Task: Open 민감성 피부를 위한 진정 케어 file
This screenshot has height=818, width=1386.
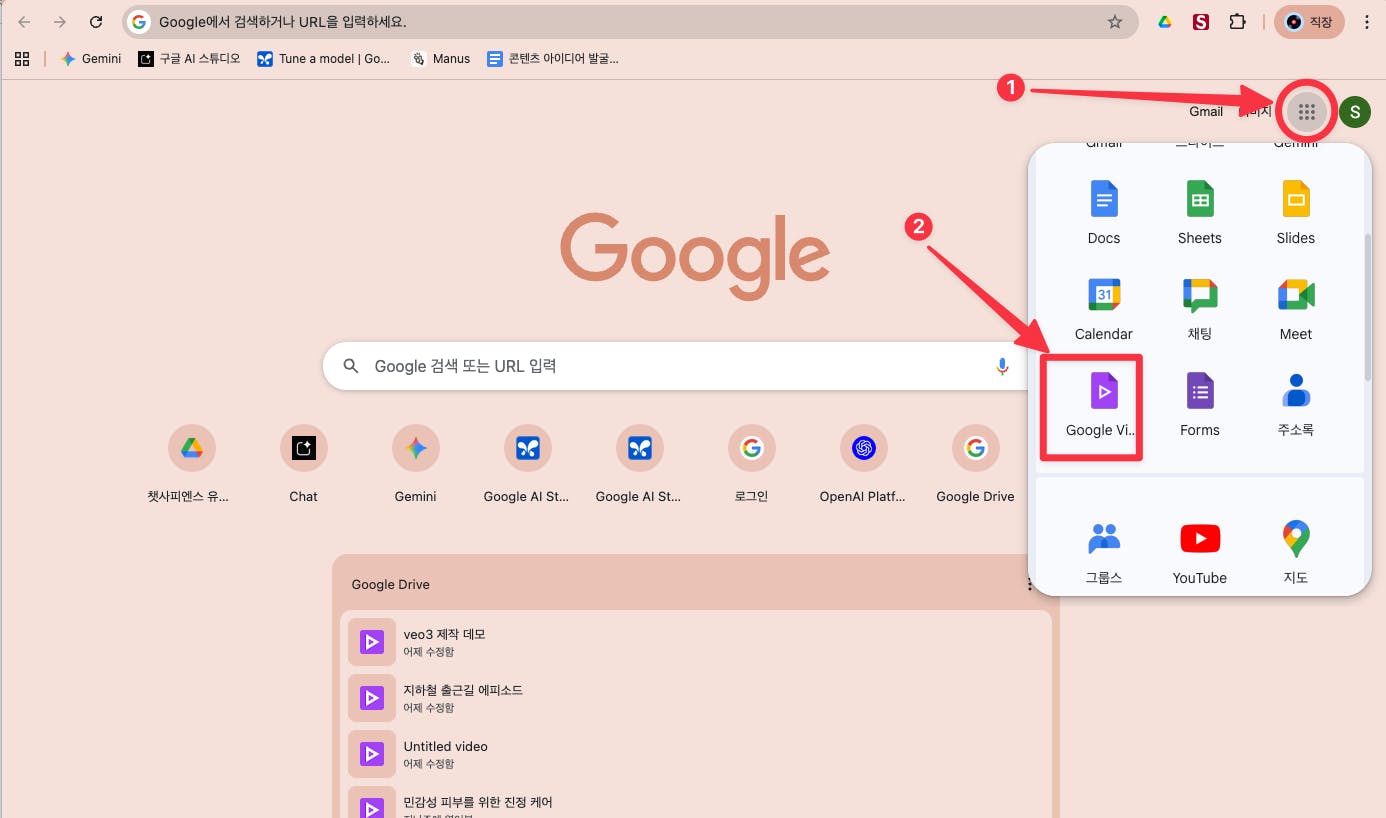Action: pos(696,802)
